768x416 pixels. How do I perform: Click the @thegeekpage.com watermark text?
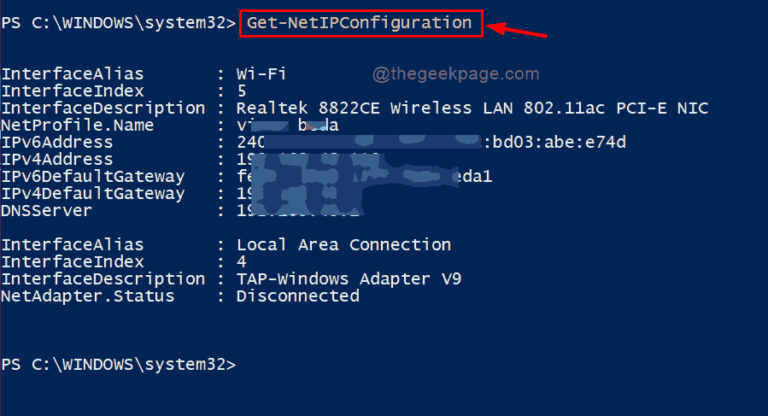click(x=456, y=74)
